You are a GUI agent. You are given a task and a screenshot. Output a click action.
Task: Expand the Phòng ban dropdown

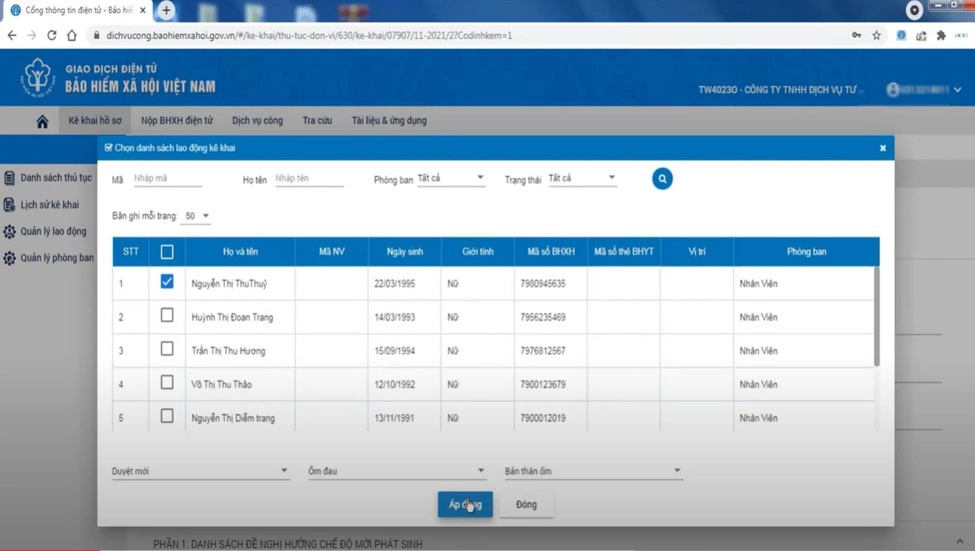coord(451,179)
